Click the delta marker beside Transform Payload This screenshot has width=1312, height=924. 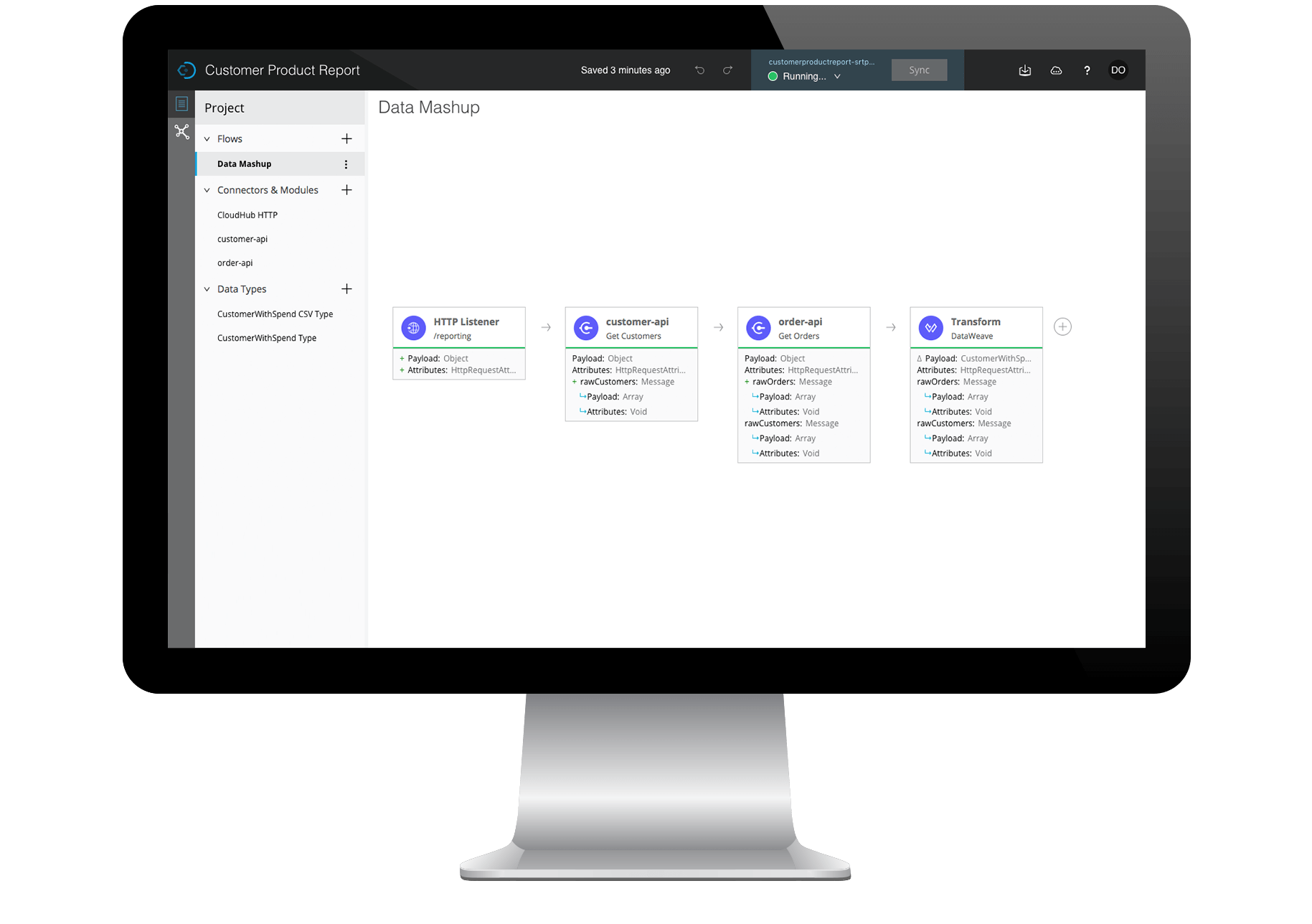pos(920,359)
